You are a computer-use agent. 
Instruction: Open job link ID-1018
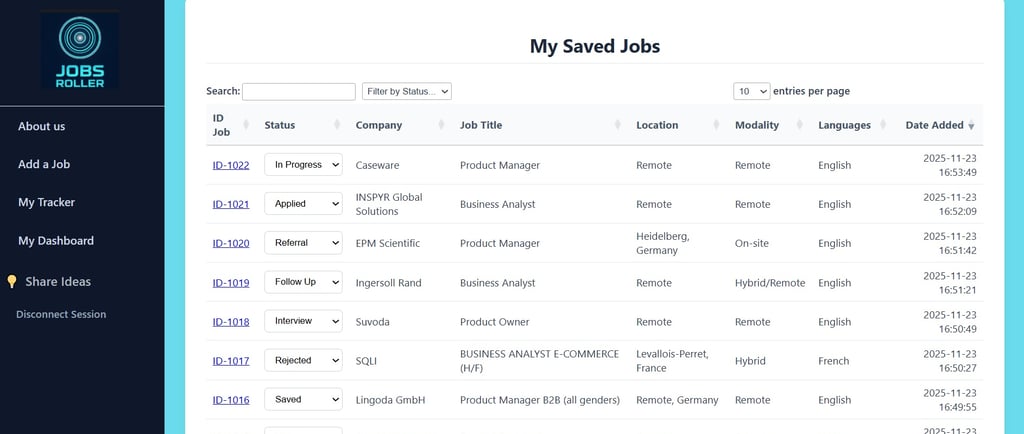point(231,322)
